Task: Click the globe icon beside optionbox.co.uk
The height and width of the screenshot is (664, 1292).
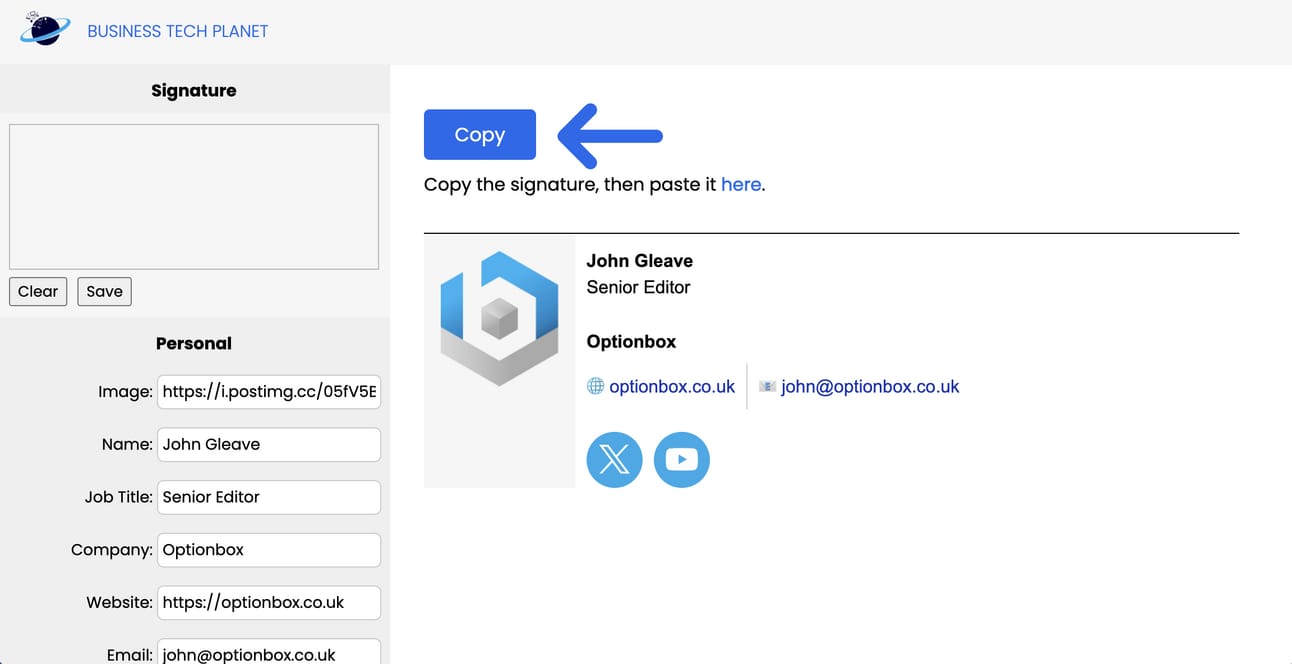Action: click(595, 386)
